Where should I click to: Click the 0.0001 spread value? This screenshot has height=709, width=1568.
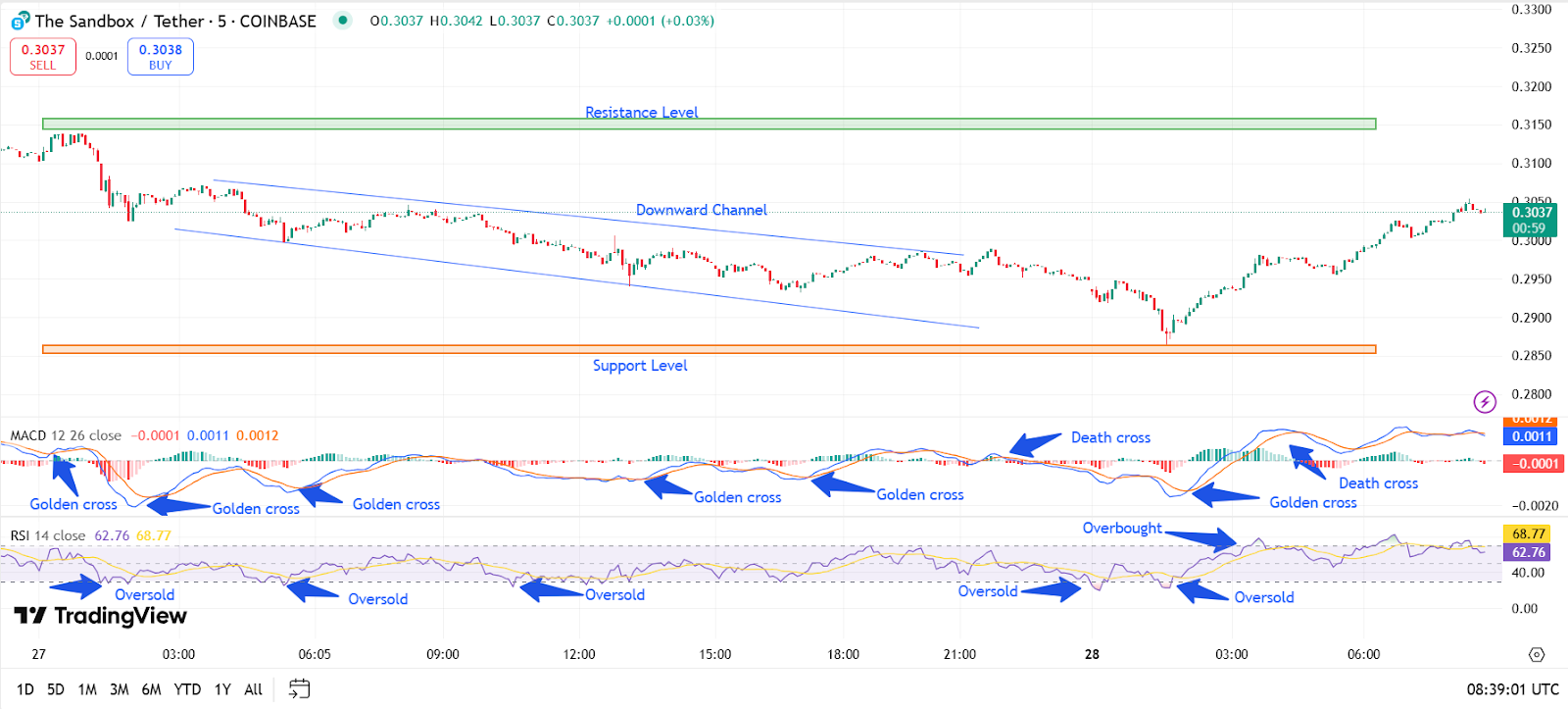pos(102,56)
